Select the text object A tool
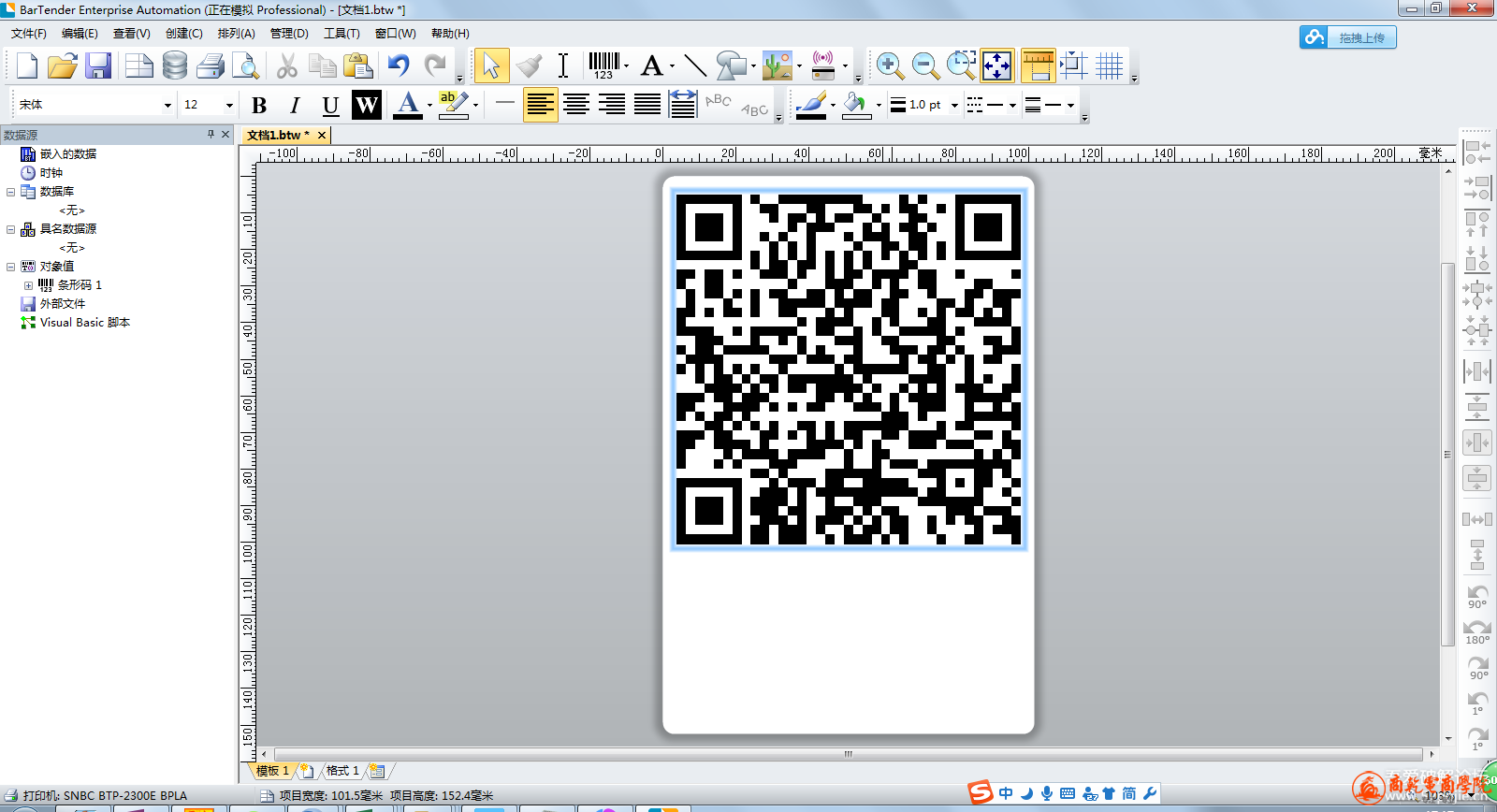Viewport: 1497px width, 812px height. pyautogui.click(x=652, y=65)
